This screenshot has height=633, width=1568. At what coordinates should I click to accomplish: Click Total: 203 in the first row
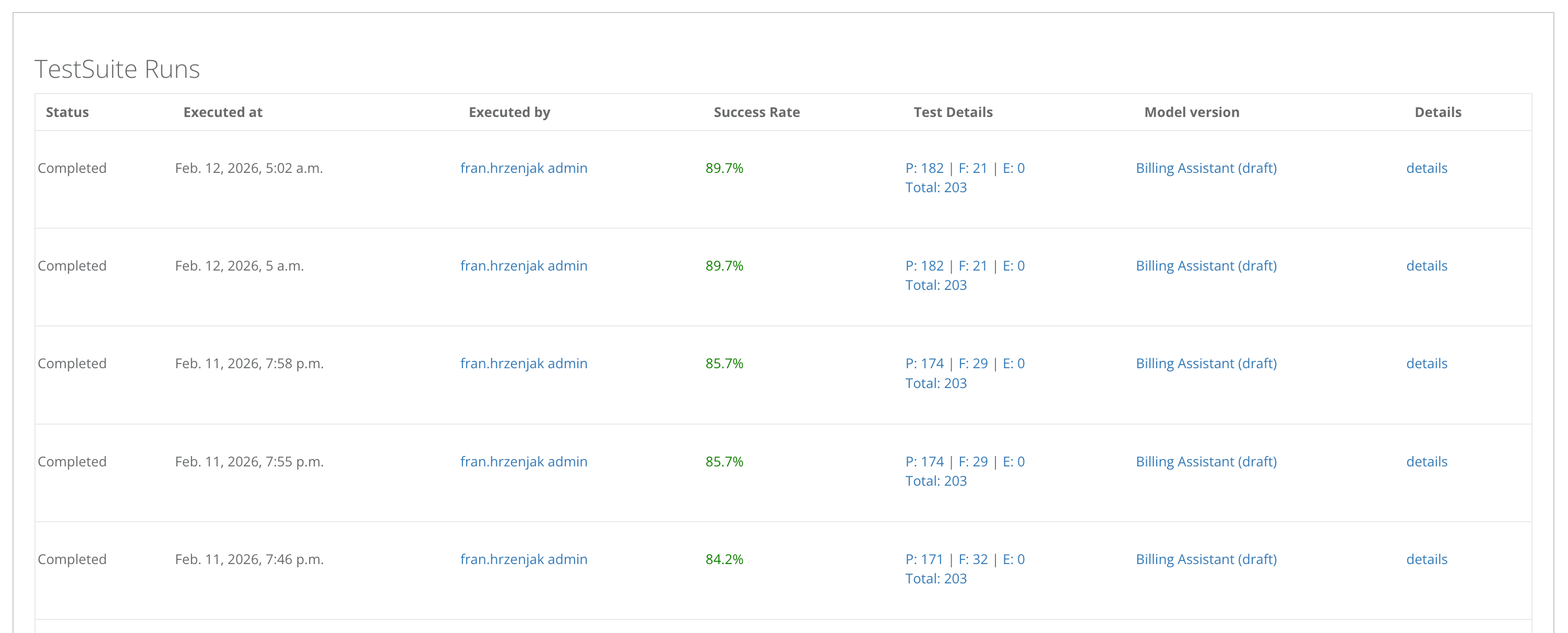click(935, 187)
